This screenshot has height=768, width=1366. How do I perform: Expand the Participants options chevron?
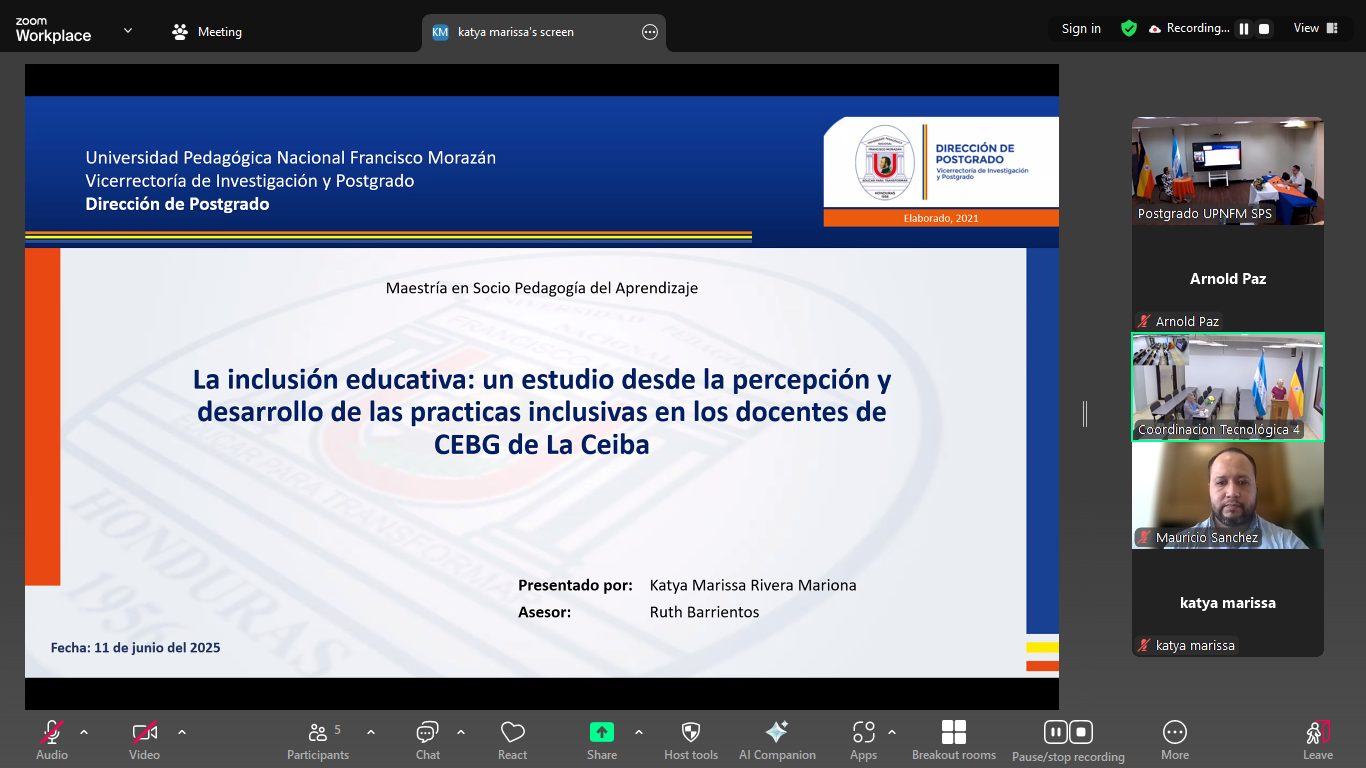371,732
